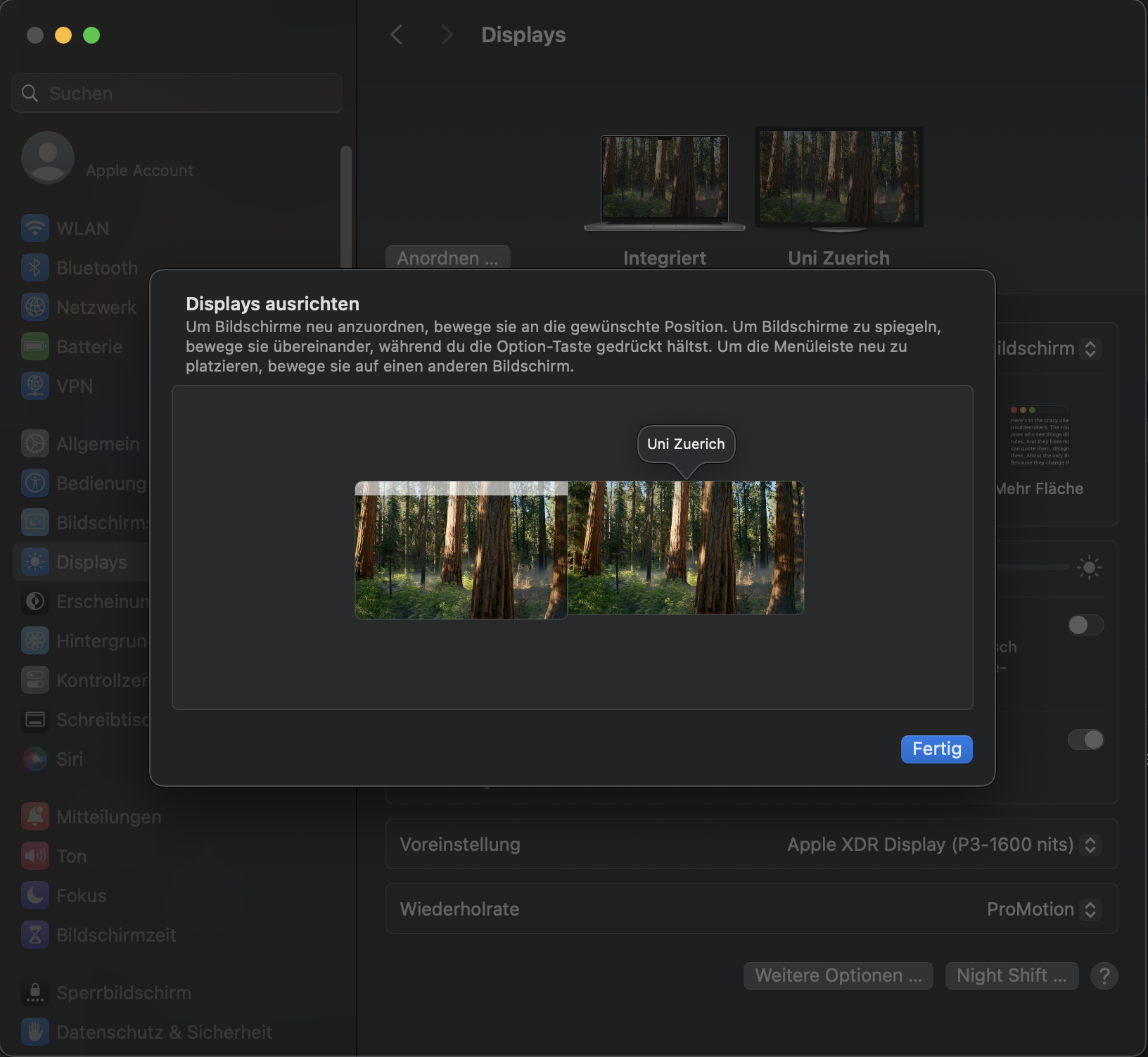1148x1057 pixels.
Task: Click the Night Shift ... button
Action: [1012, 975]
